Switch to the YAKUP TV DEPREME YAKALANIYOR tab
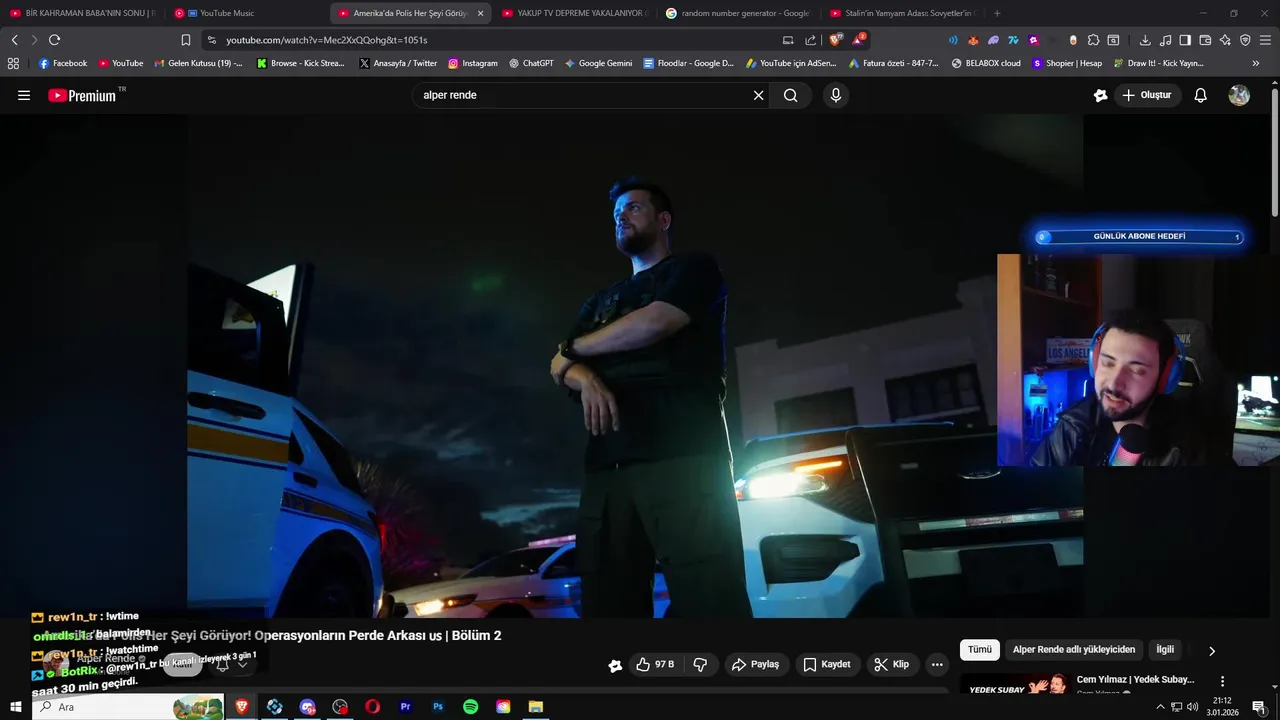The width and height of the screenshot is (1280, 720). tap(574, 13)
